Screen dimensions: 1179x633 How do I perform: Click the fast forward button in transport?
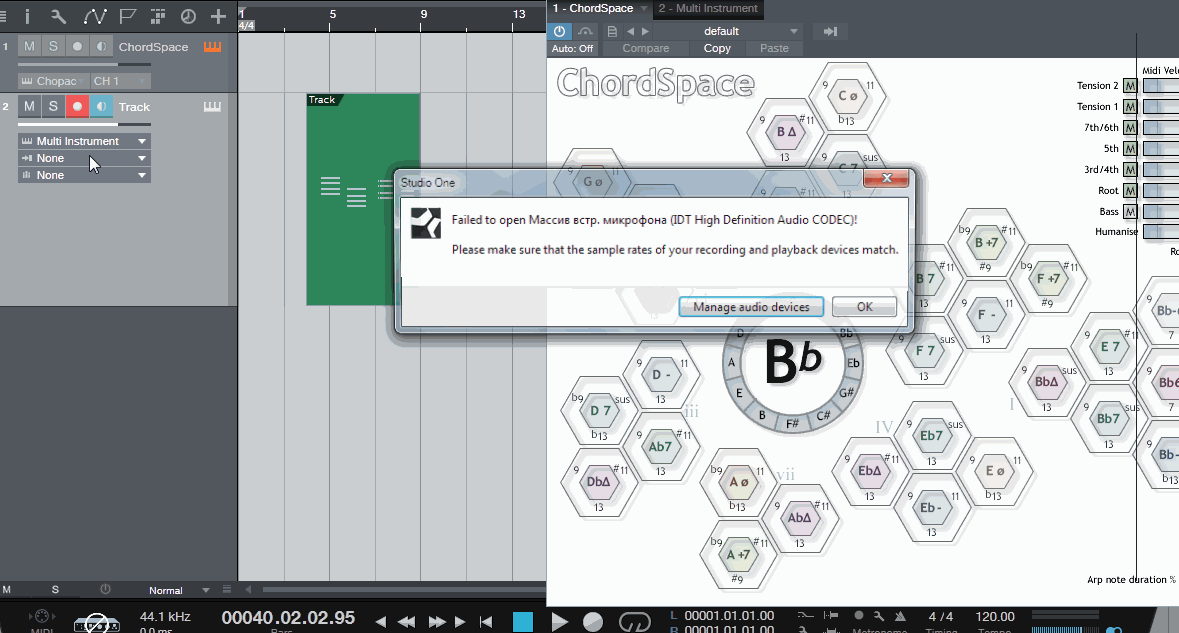tap(437, 622)
